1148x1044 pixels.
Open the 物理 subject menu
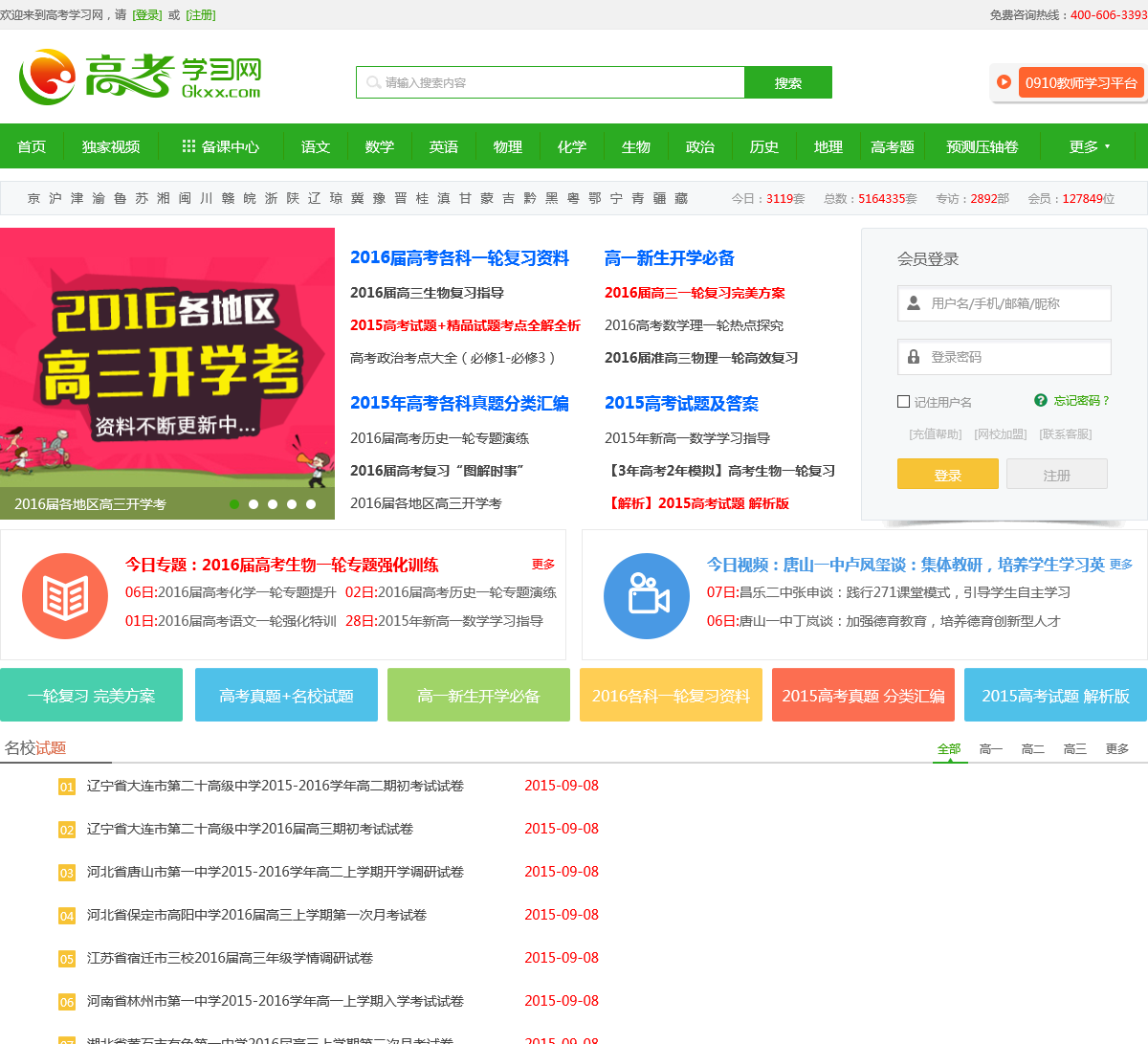(508, 146)
